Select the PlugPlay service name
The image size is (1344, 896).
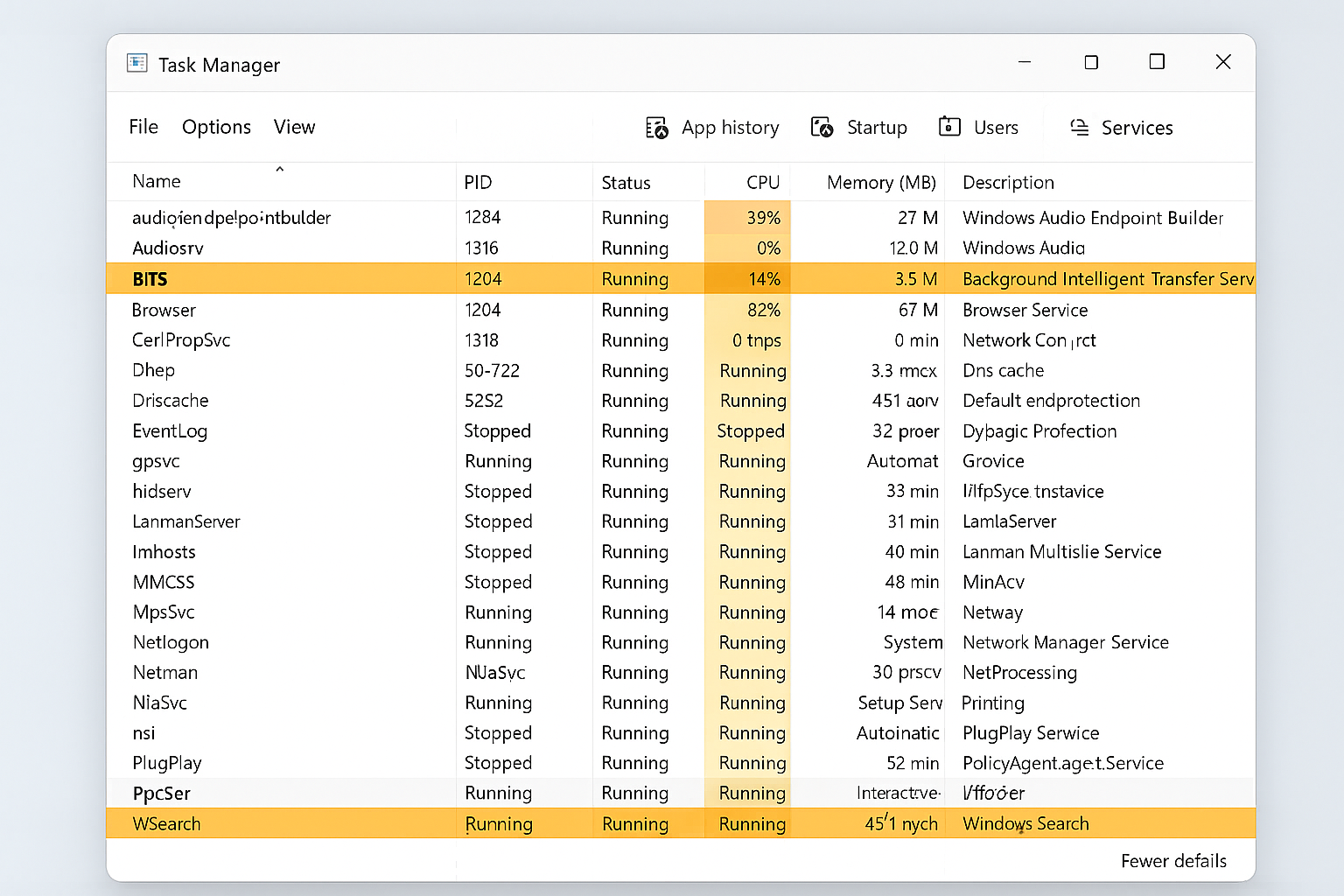click(x=167, y=763)
